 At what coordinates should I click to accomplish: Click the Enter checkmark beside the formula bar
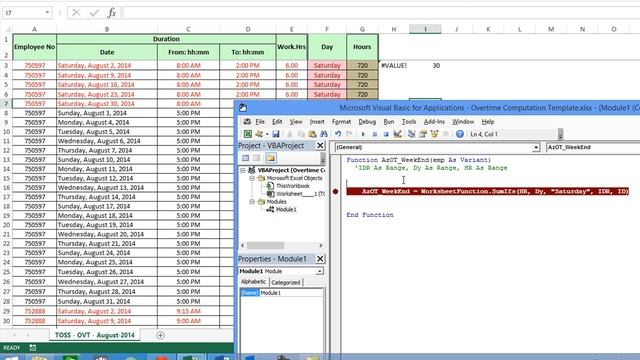click(x=94, y=13)
